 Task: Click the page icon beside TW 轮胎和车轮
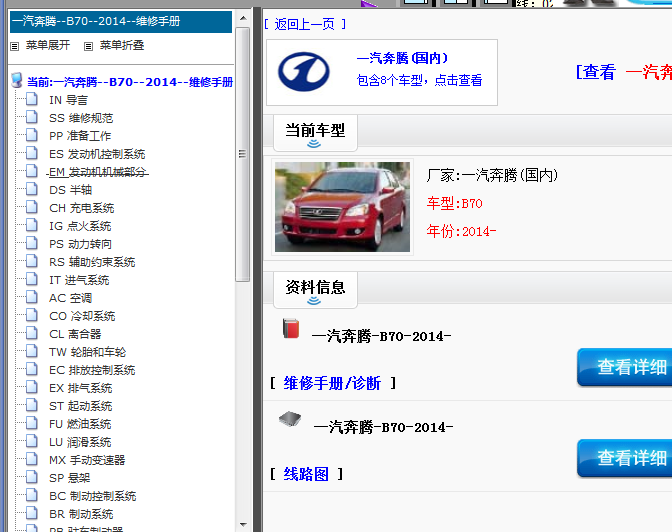tap(32, 351)
